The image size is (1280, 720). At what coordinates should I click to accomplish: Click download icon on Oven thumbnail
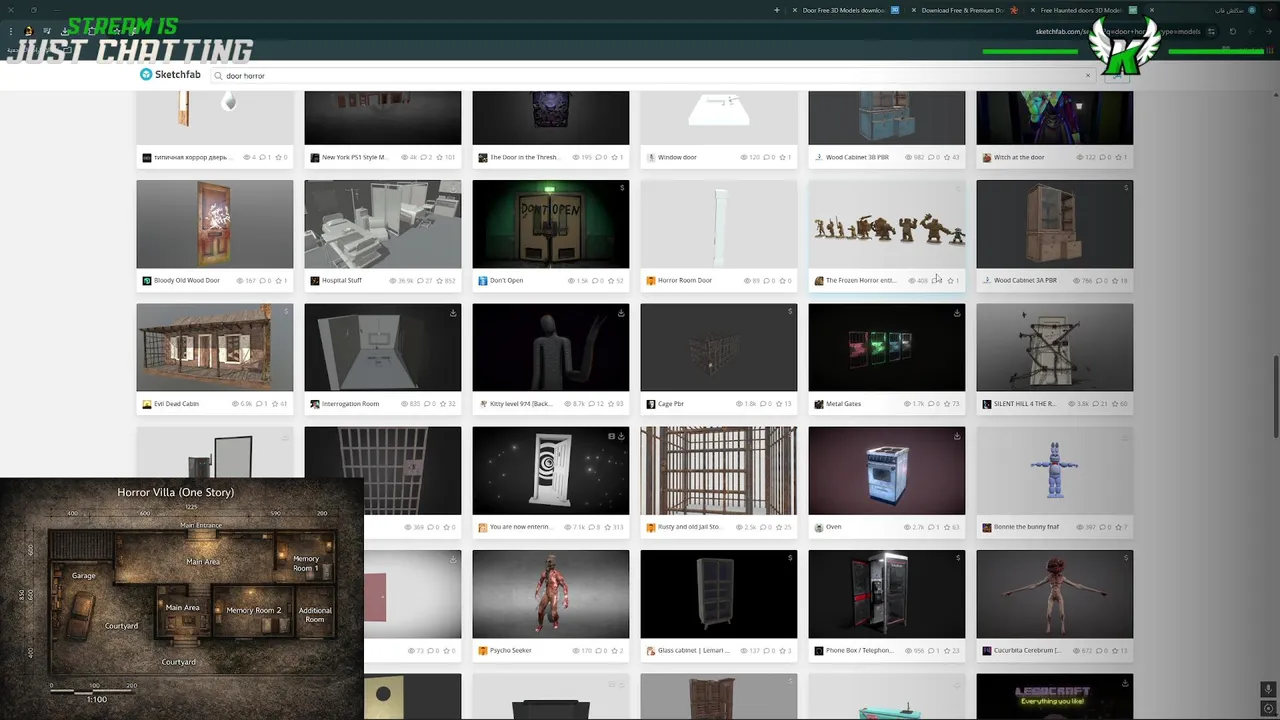tap(957, 436)
